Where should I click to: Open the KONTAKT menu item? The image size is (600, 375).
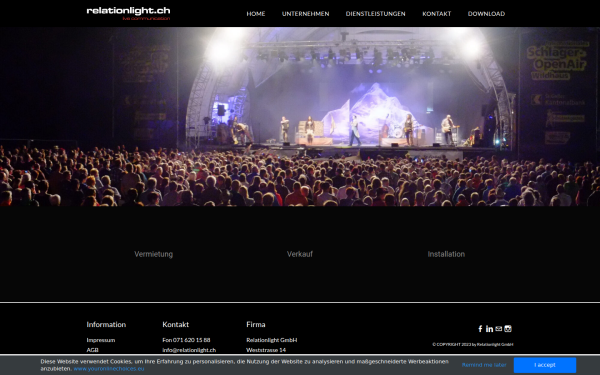click(437, 14)
